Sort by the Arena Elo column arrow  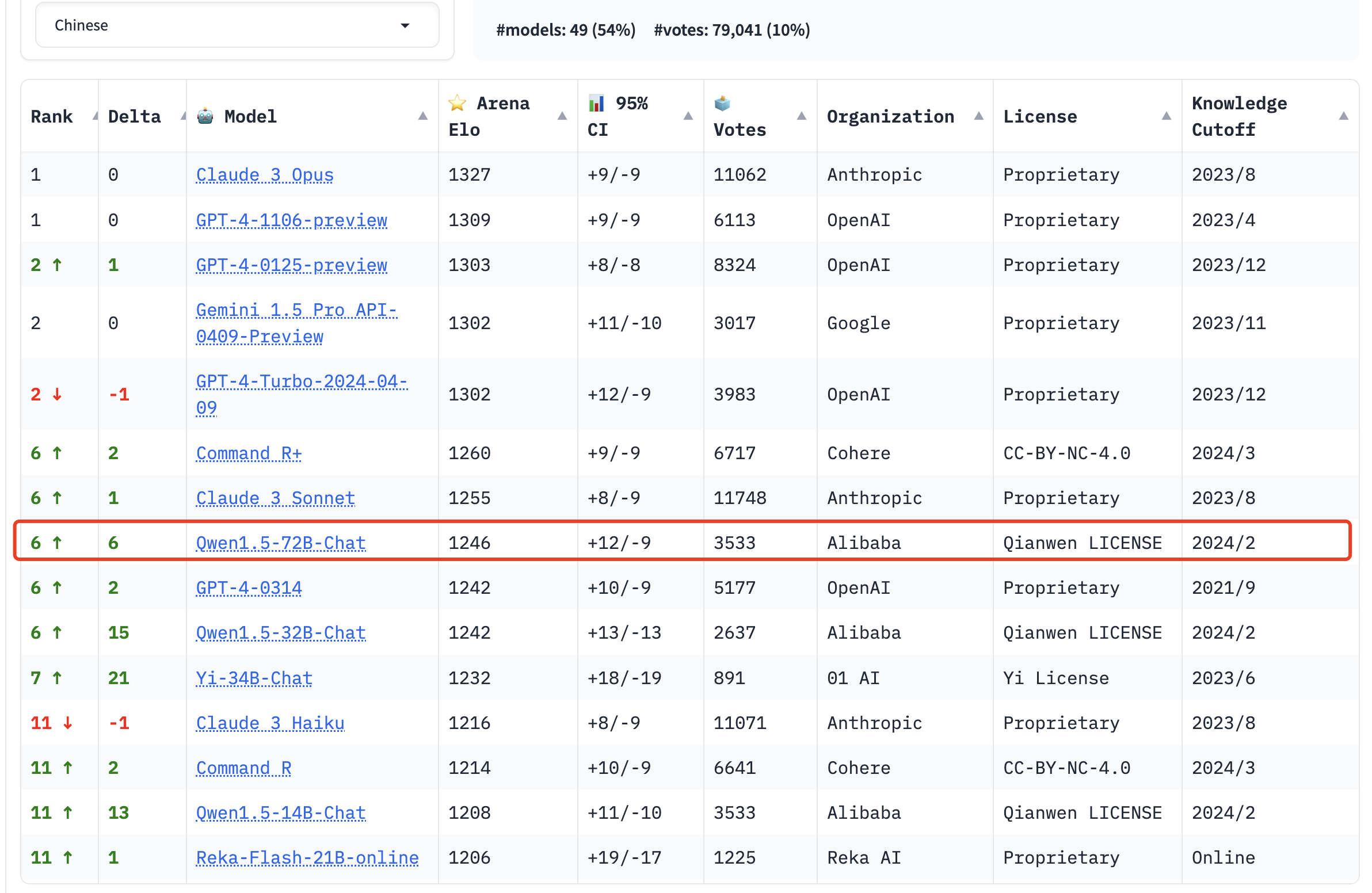(562, 116)
